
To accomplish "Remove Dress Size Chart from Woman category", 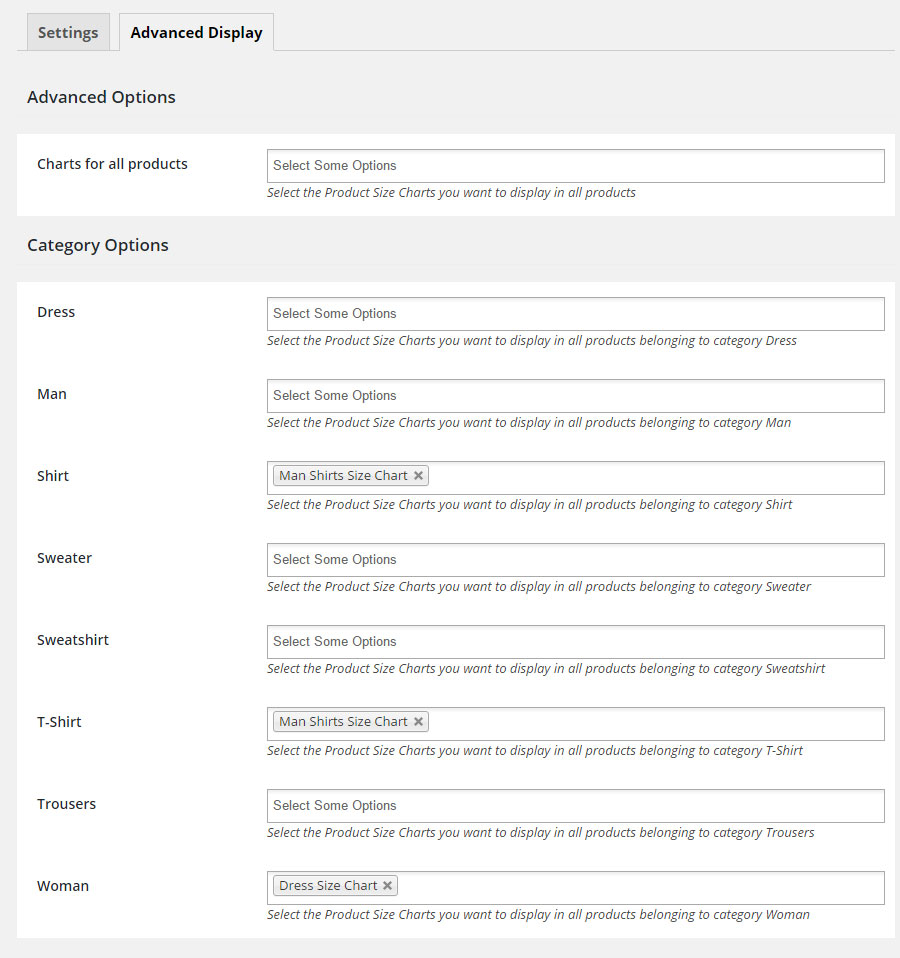I will (387, 886).
